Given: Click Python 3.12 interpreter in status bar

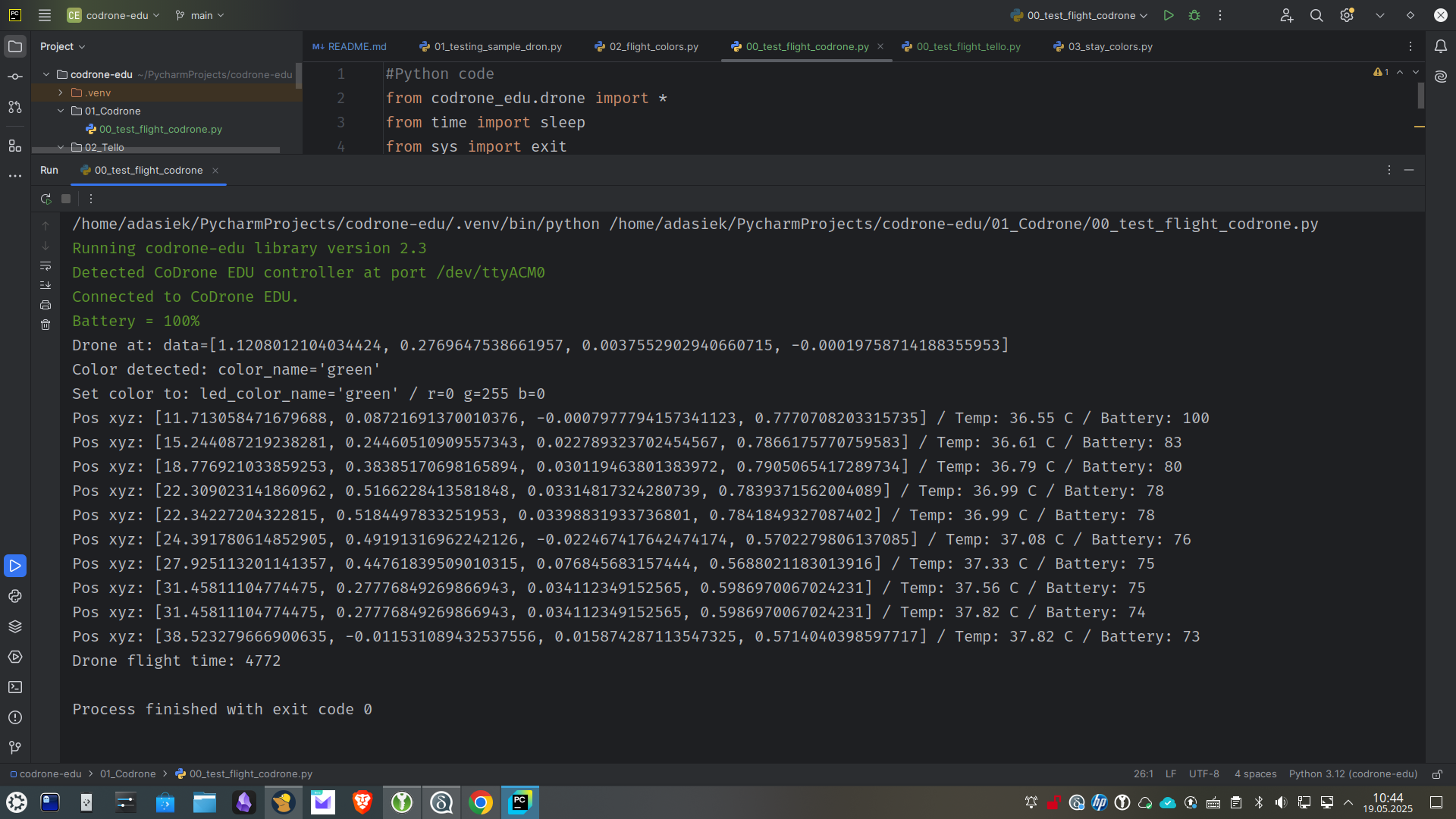Looking at the screenshot, I should (1353, 773).
